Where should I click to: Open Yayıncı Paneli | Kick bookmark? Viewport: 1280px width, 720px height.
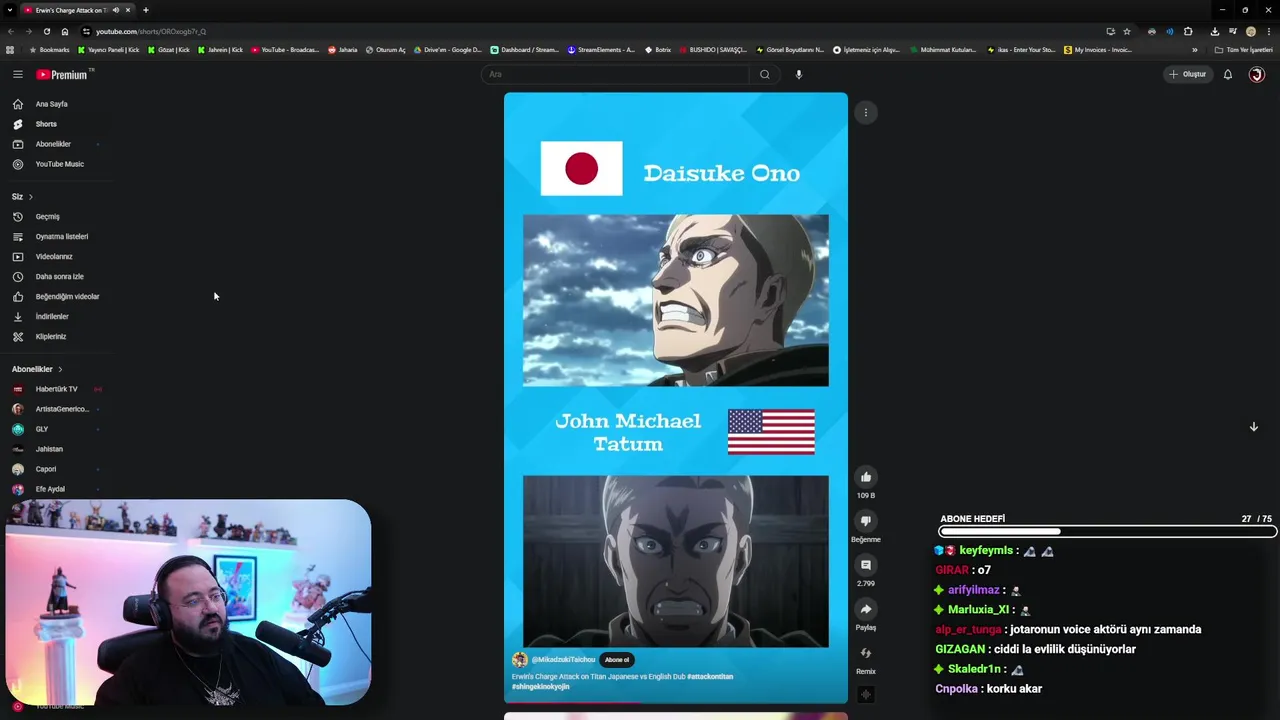point(108,50)
